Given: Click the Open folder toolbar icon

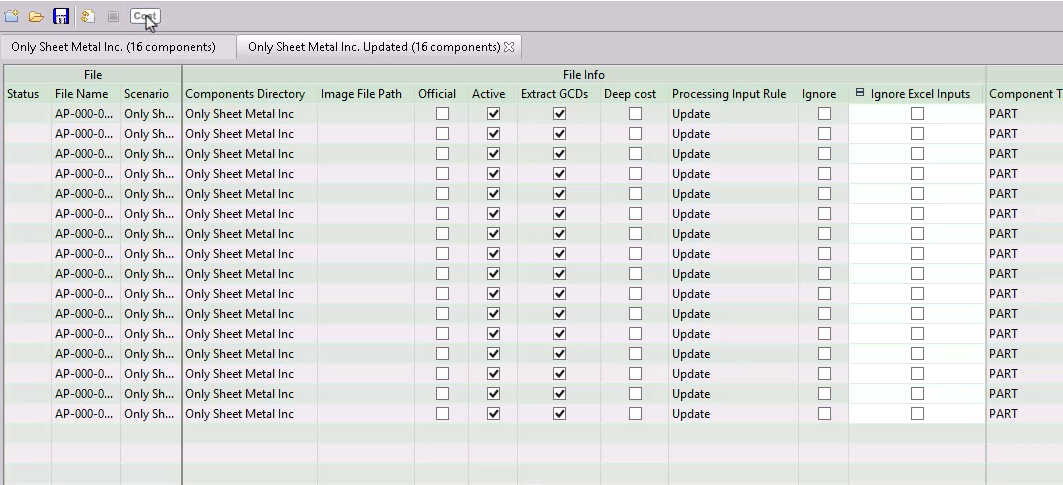Looking at the screenshot, I should (36, 16).
